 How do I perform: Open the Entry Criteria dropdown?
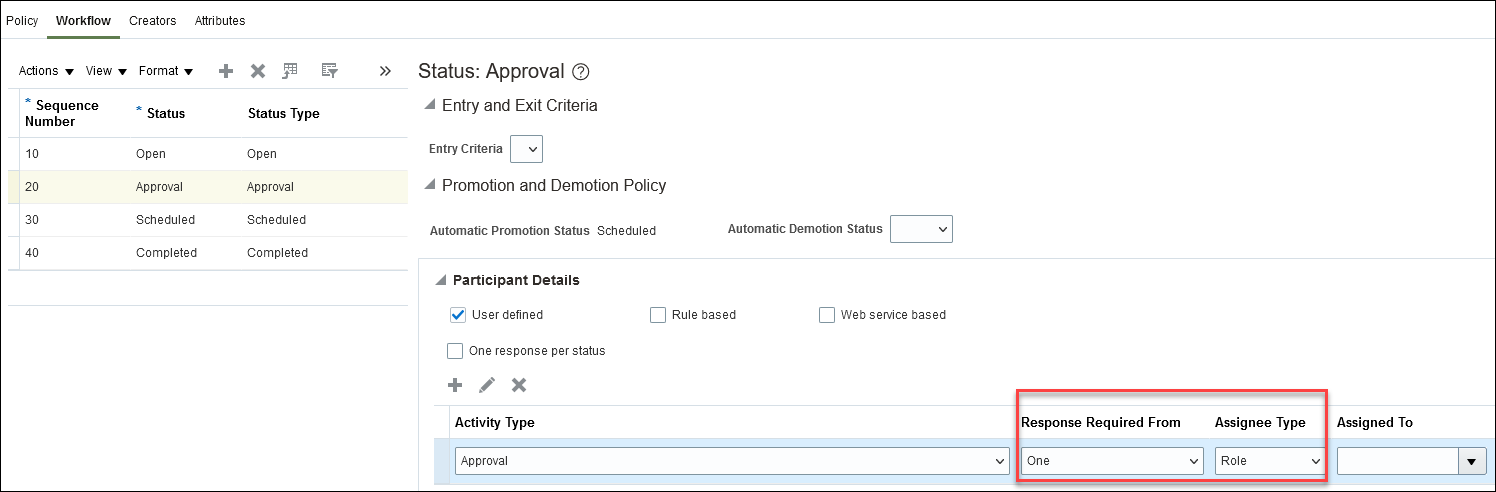pyautogui.click(x=526, y=149)
